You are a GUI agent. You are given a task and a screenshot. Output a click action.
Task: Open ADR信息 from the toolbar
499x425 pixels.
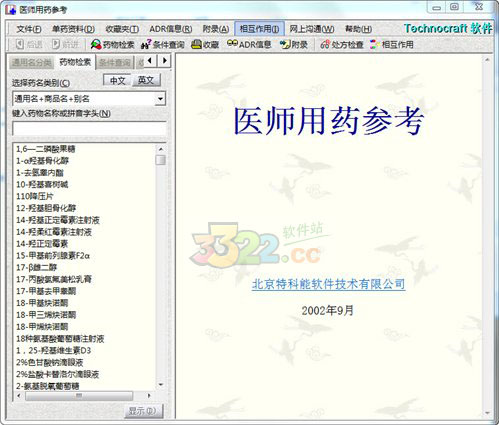[x=249, y=44]
